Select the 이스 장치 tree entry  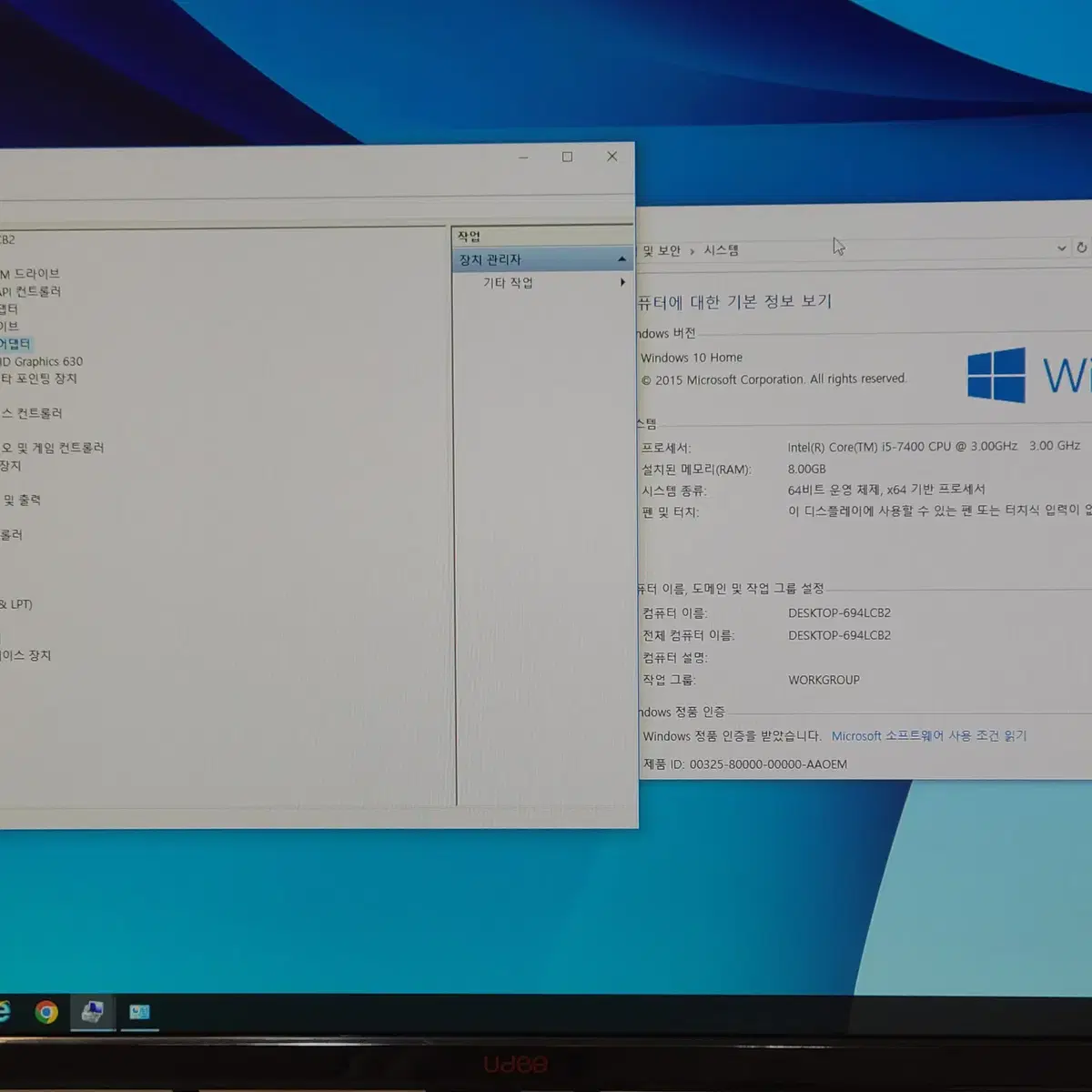(25, 655)
